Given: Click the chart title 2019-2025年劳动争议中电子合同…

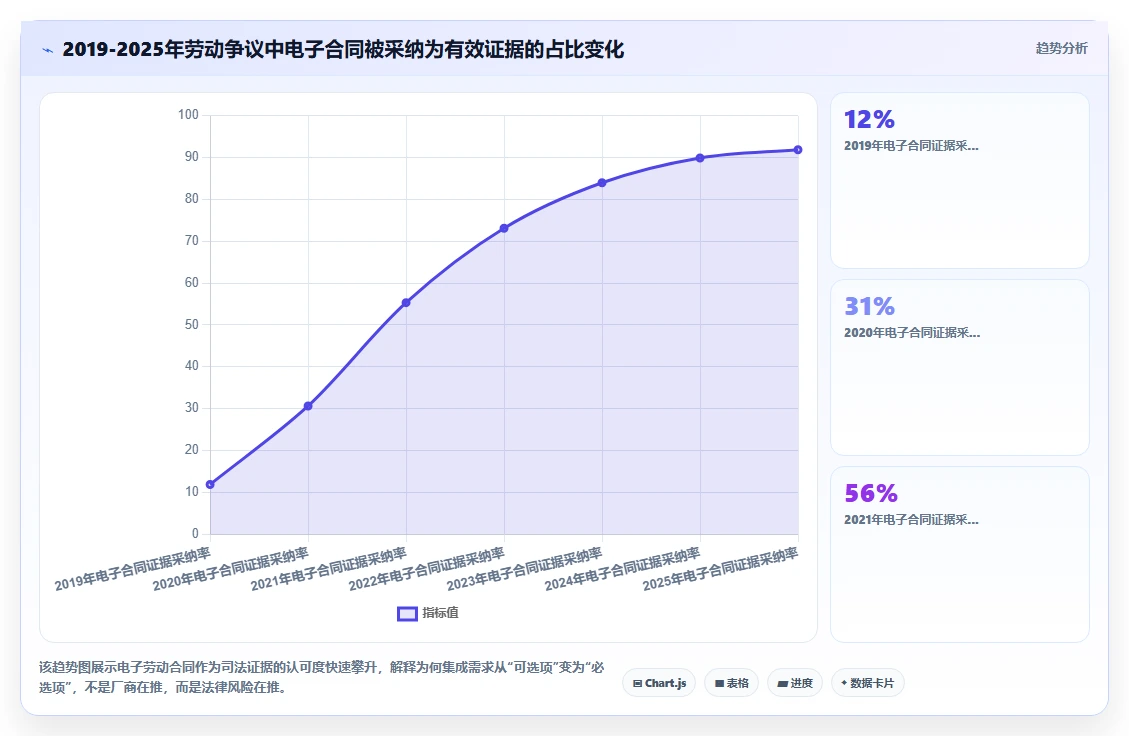Looking at the screenshot, I should pos(343,50).
